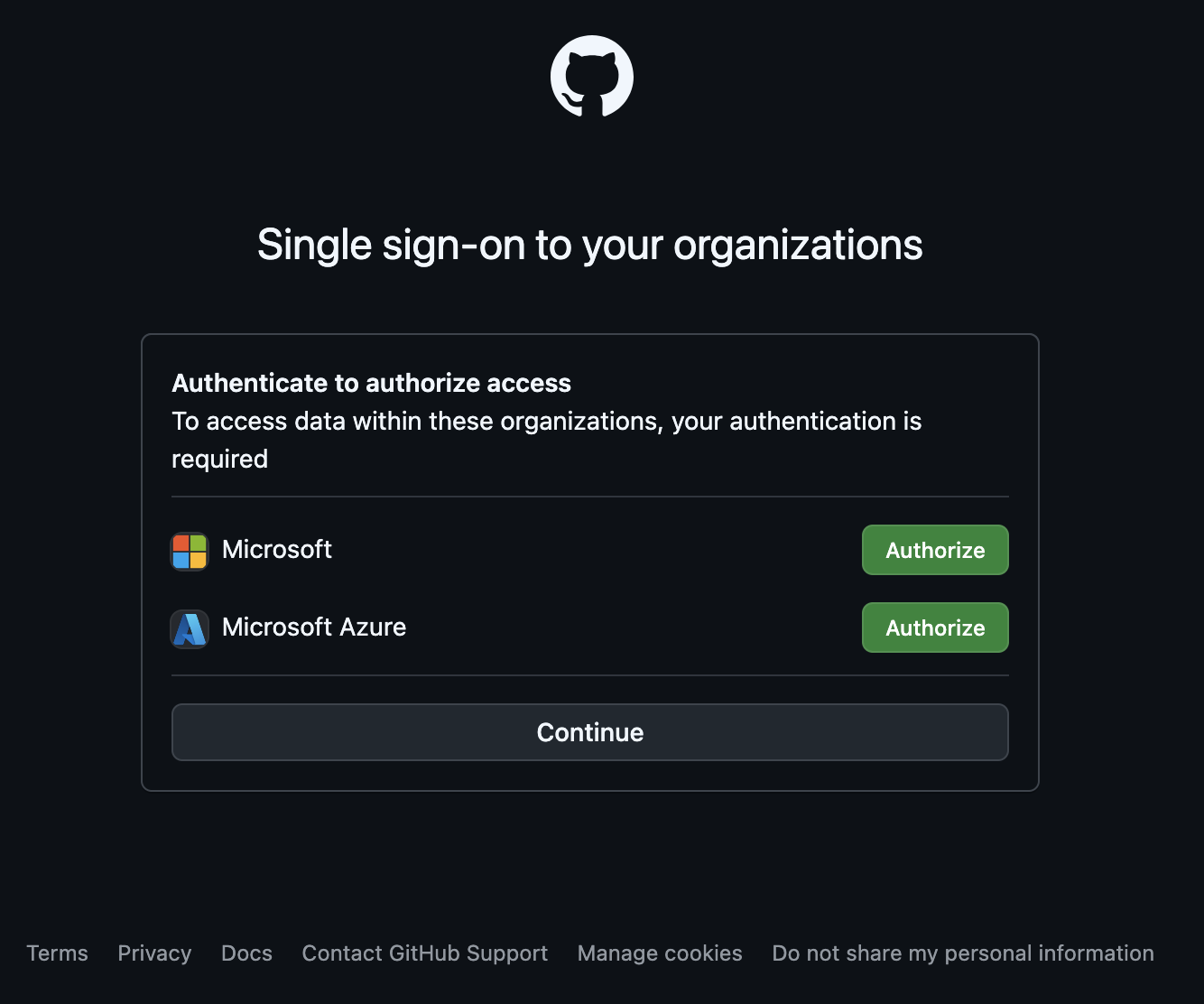Screen dimensions: 1204x1004
Task: Open the Terms footer link
Action: pos(58,953)
